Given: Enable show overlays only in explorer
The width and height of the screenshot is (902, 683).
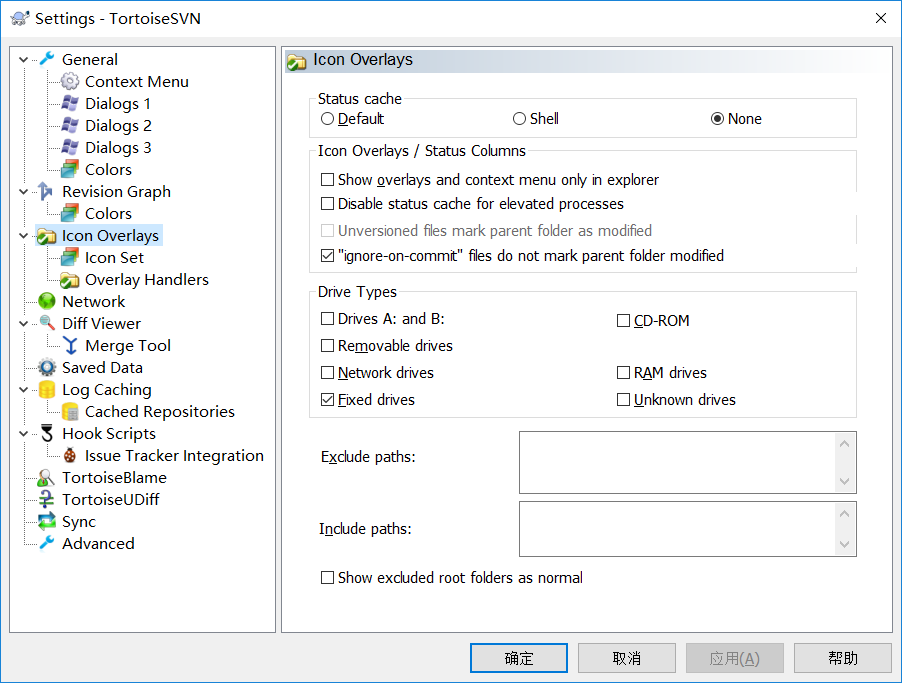Looking at the screenshot, I should point(327,180).
